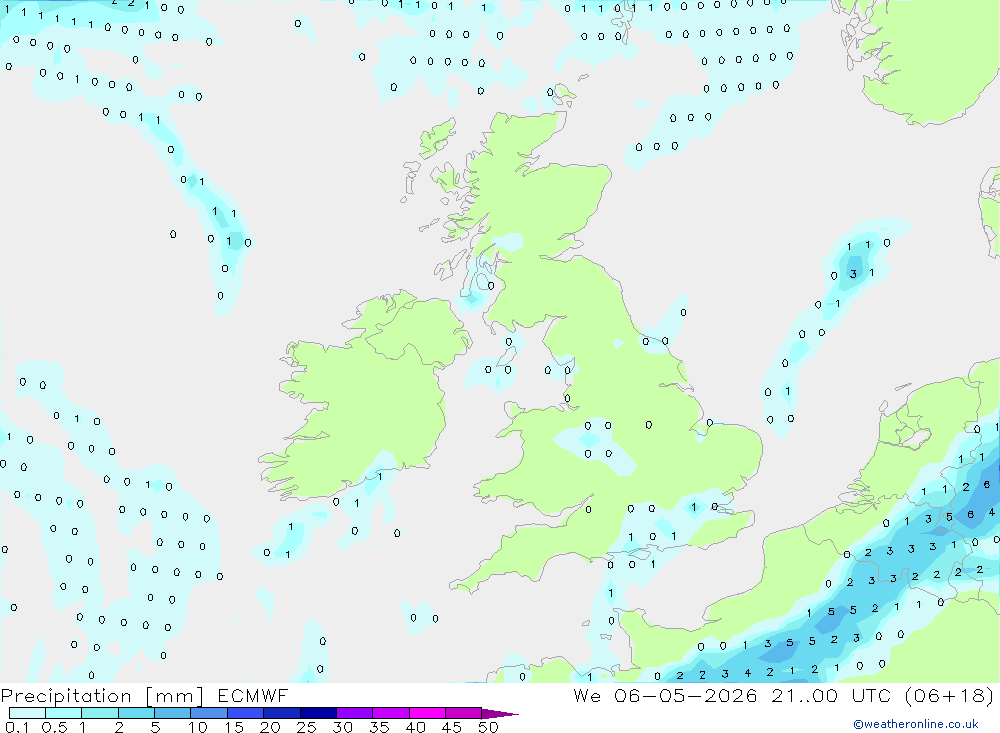
Task: Click the legend label "10"
Action: 198,727
